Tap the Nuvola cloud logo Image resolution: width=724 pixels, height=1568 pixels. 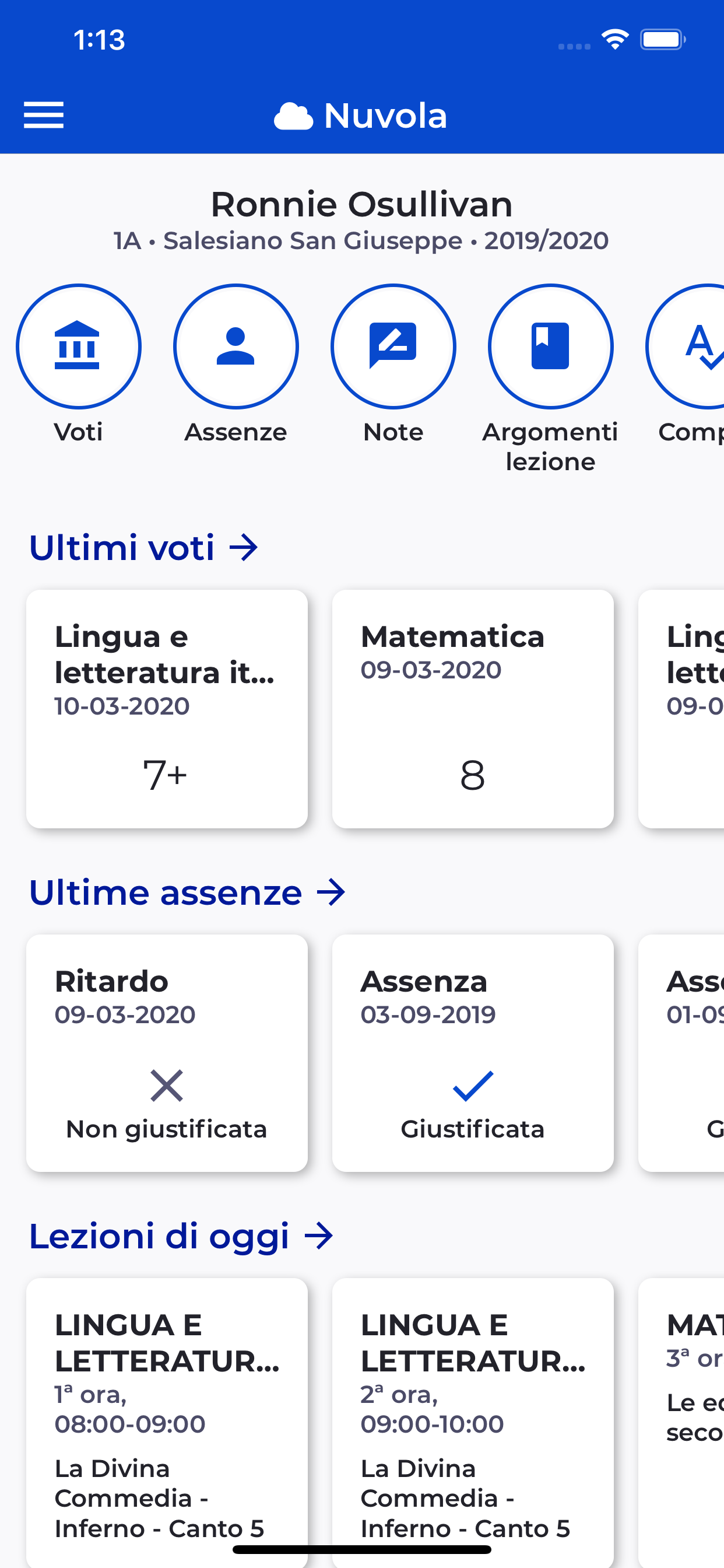[x=293, y=116]
